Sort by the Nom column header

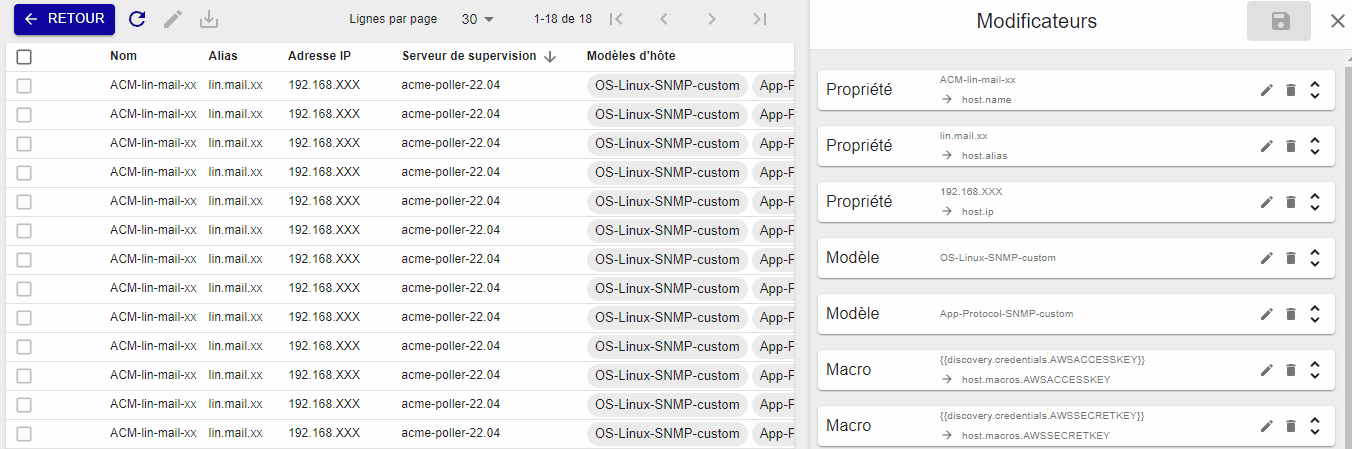[x=124, y=56]
